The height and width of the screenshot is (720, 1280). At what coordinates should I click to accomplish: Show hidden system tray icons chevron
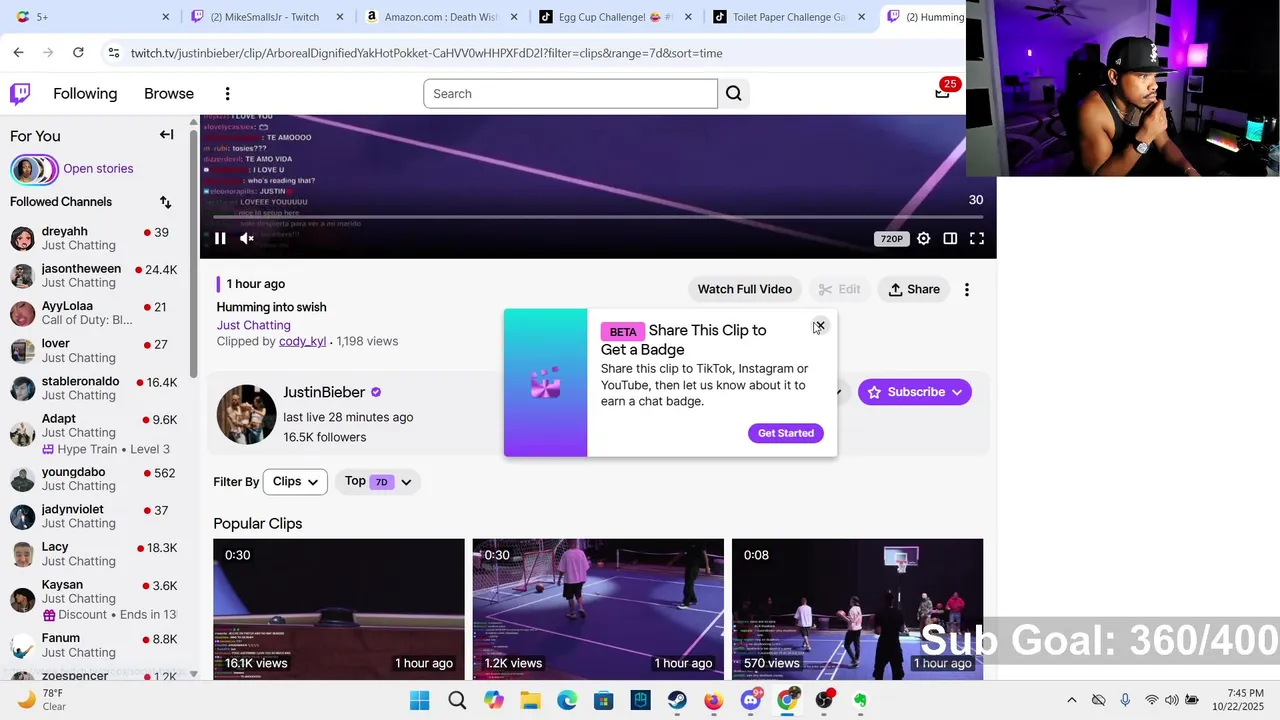1072,700
